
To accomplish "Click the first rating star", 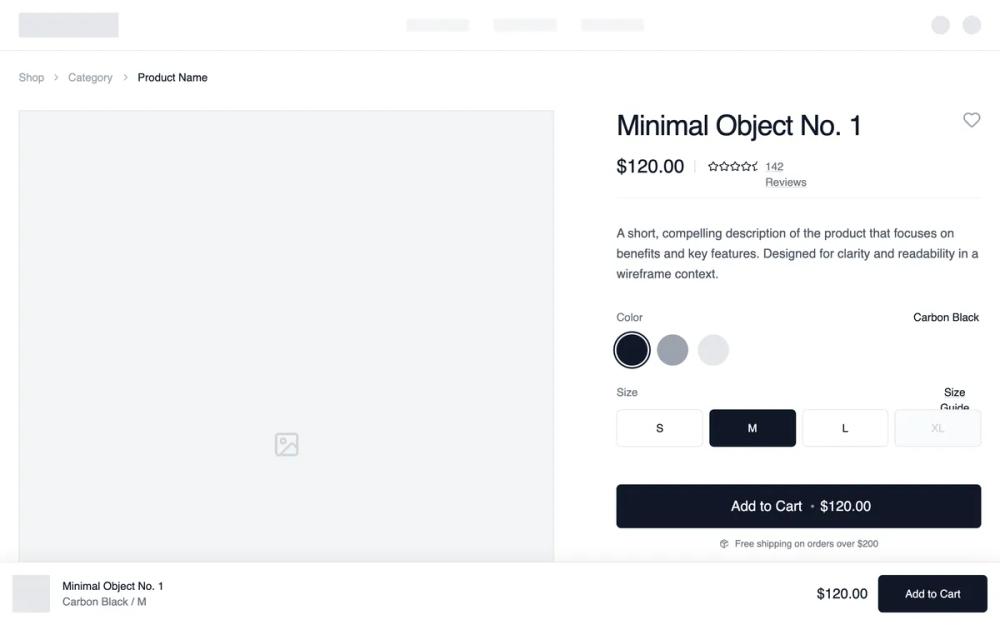I will [711, 166].
